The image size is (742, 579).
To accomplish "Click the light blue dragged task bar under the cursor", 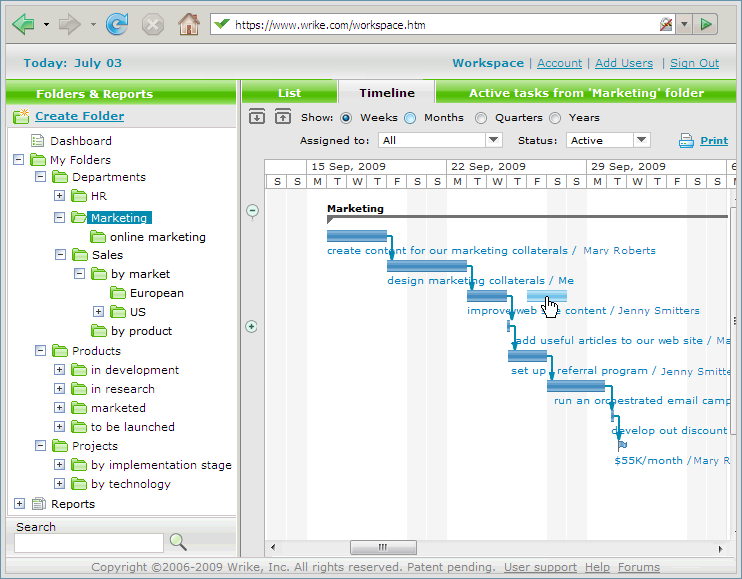I will [547, 296].
